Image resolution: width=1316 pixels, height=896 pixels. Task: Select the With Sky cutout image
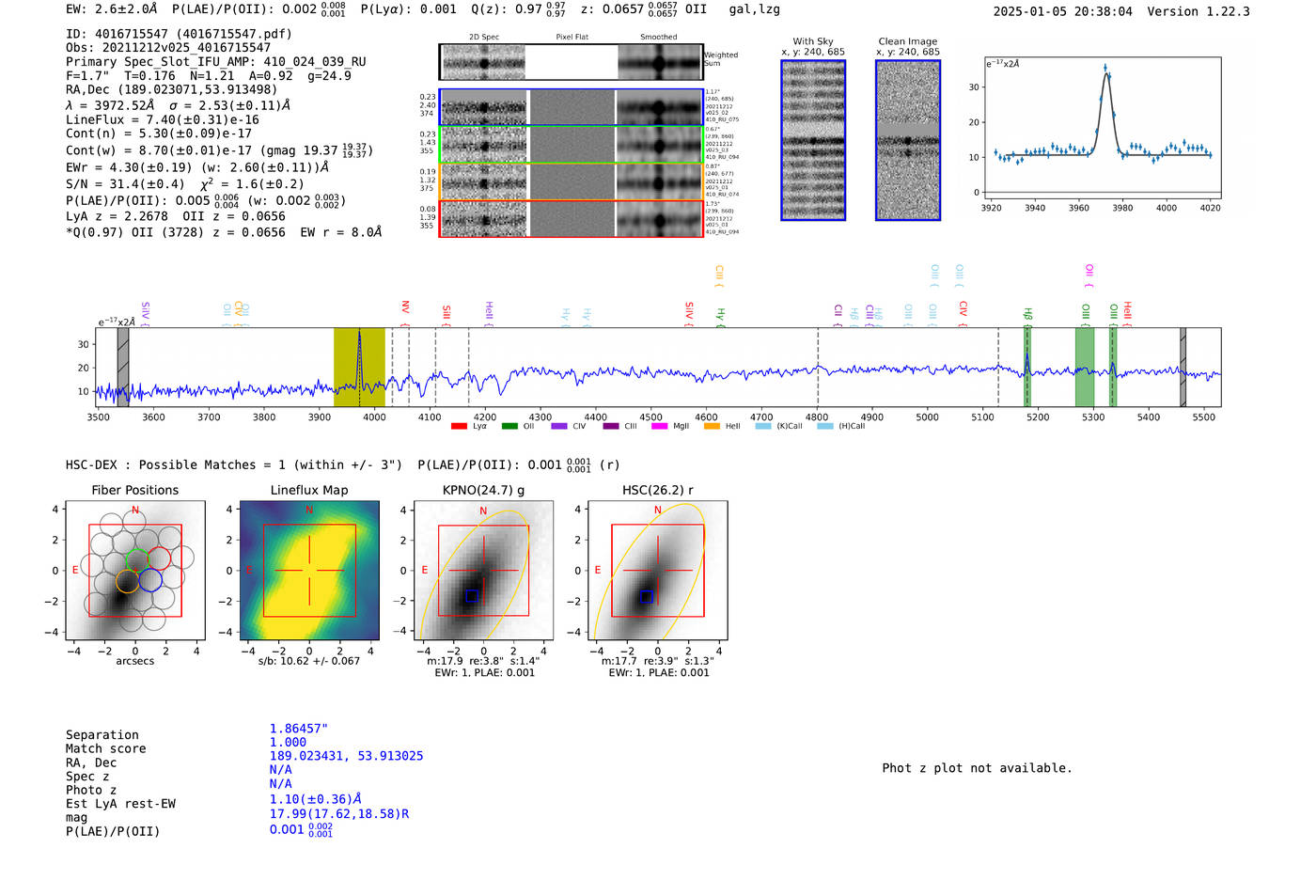(x=813, y=140)
